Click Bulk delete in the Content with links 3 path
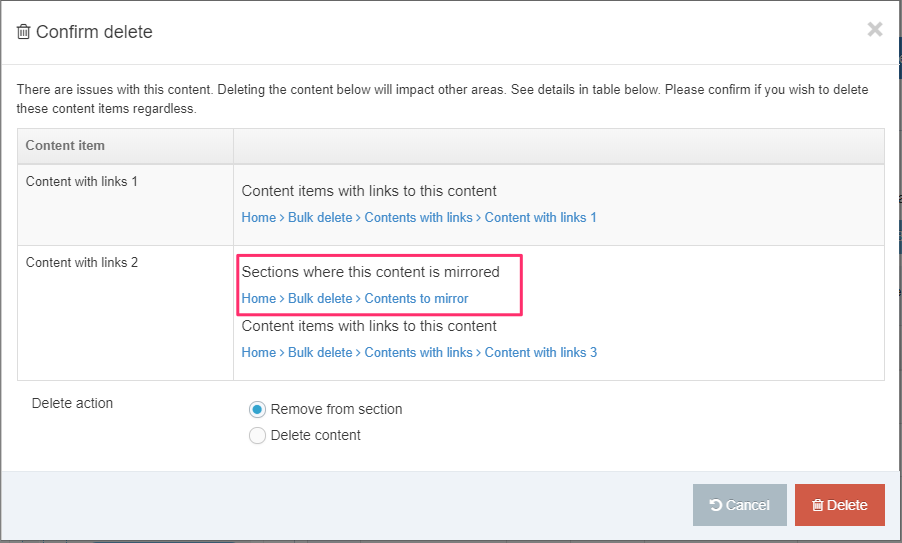The height and width of the screenshot is (543, 902). [320, 352]
